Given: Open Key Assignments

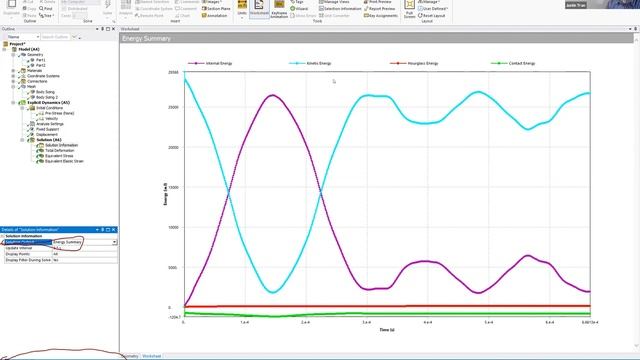Looking at the screenshot, I should click(x=380, y=16).
